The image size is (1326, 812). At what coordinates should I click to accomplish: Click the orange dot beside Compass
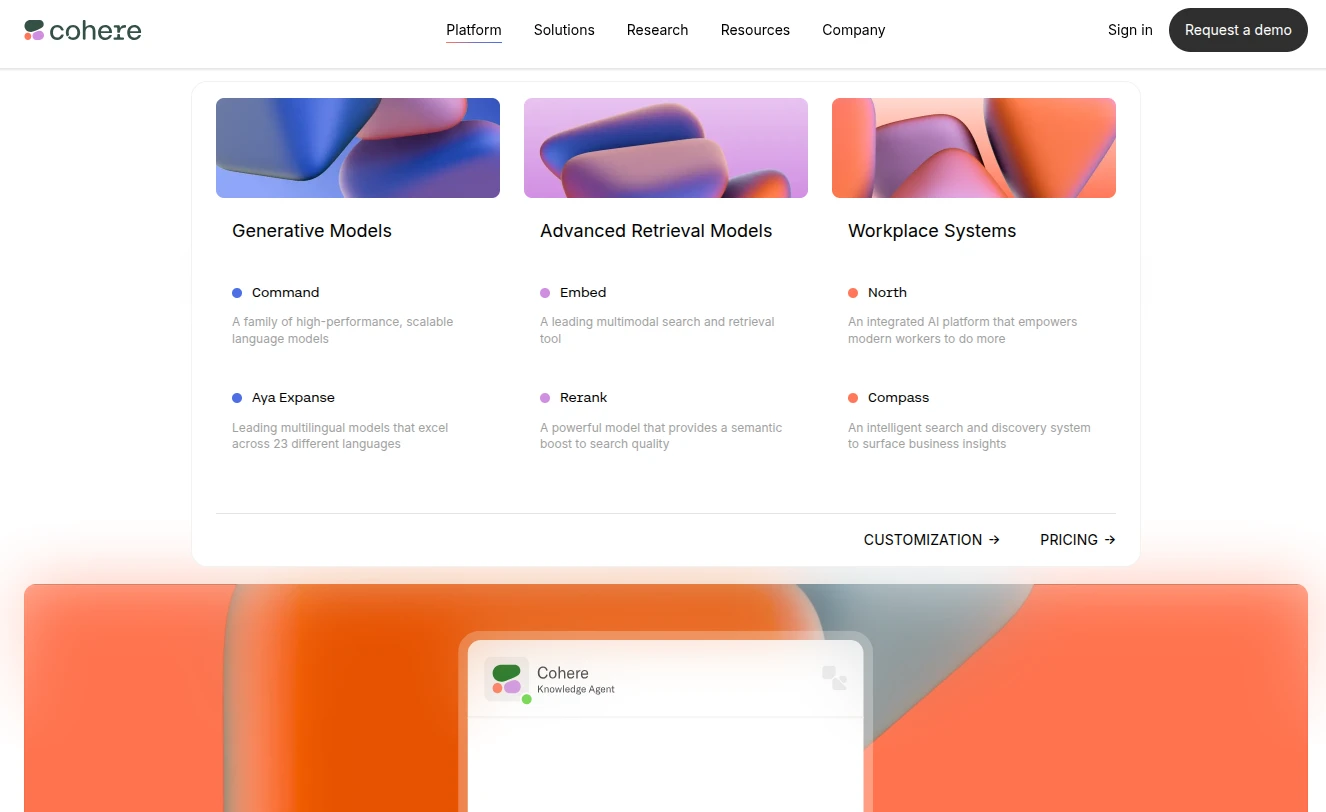pyautogui.click(x=853, y=398)
